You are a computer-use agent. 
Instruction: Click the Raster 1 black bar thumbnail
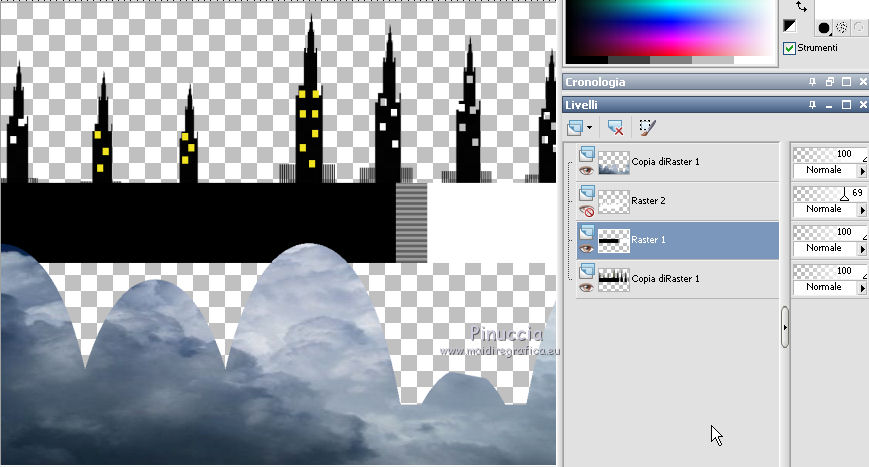pyautogui.click(x=614, y=240)
